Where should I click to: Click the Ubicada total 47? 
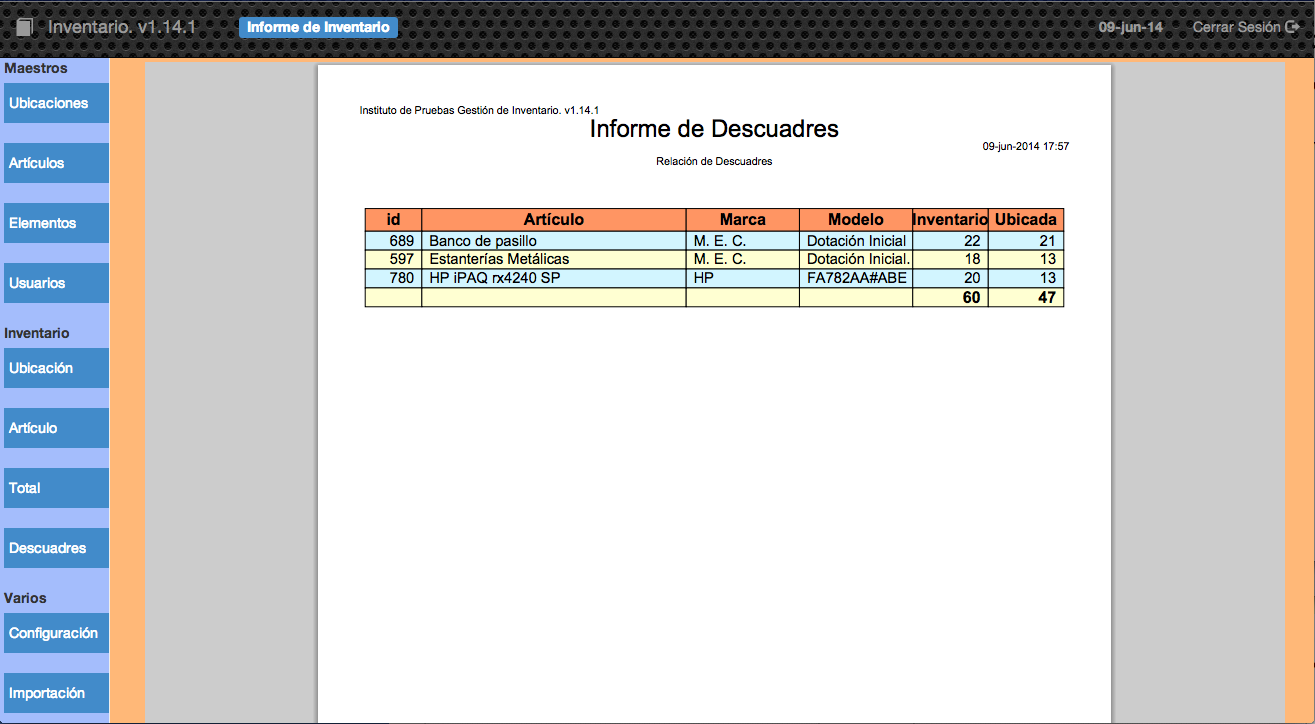point(1026,297)
